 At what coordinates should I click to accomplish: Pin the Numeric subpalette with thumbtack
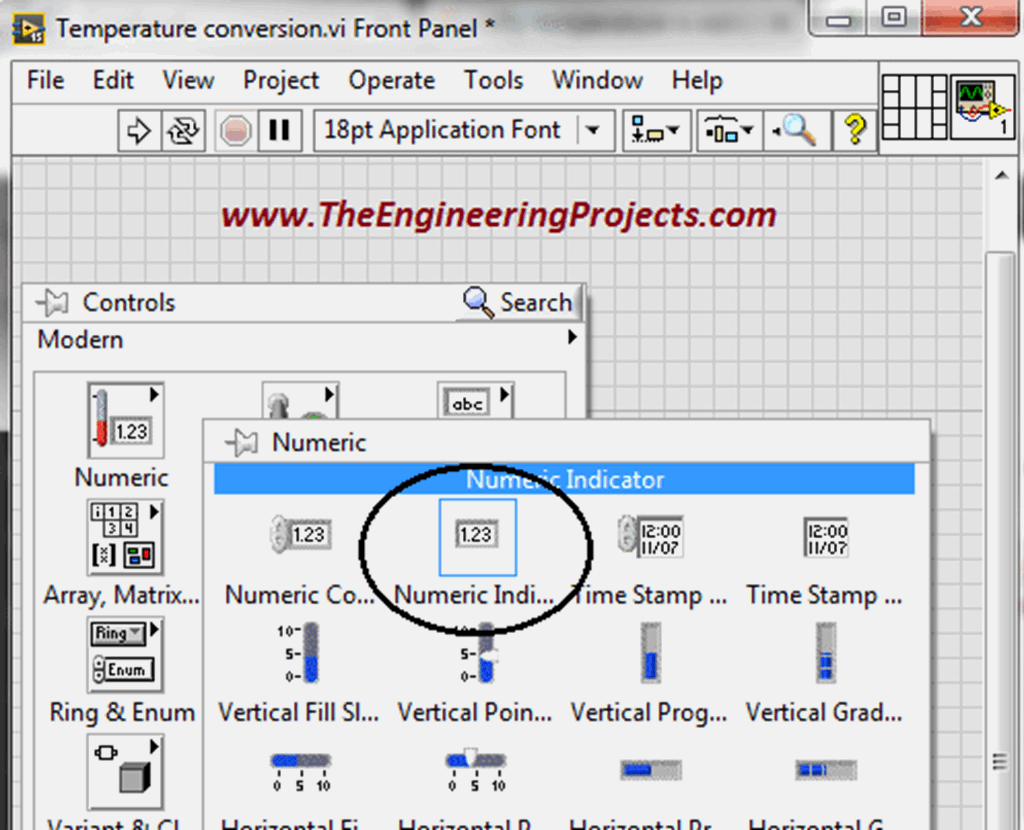(x=242, y=442)
